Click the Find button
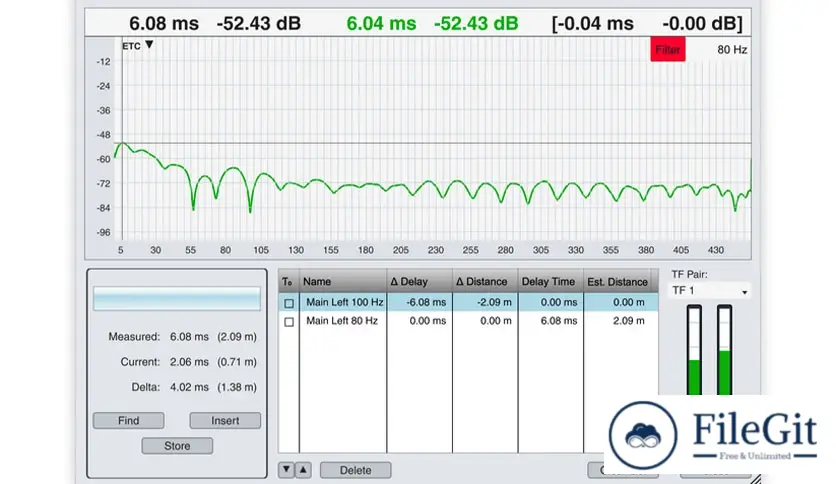Viewport: 836px width, 484px height. click(x=128, y=421)
